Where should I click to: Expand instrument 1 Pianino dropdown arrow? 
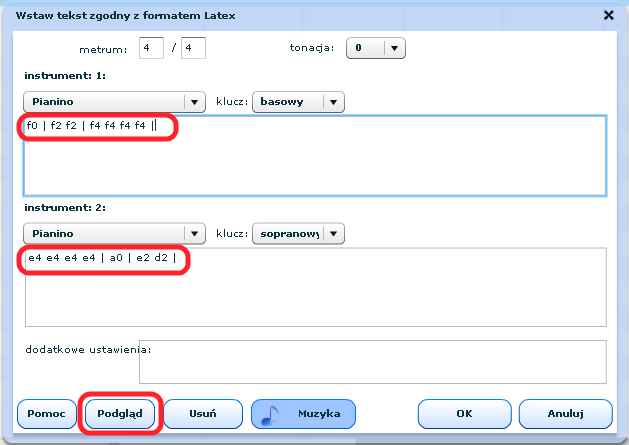click(194, 101)
